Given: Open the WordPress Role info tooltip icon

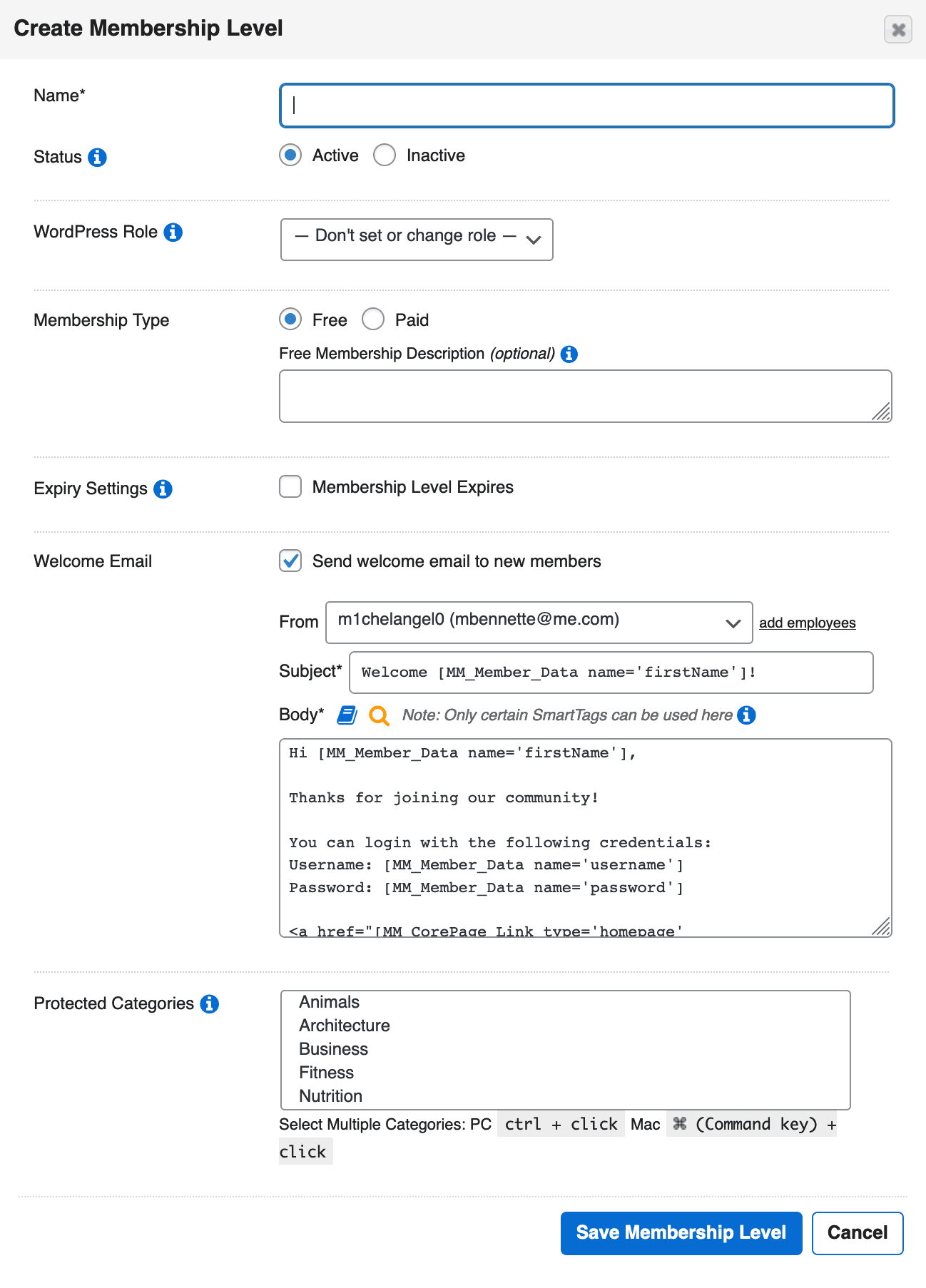Looking at the screenshot, I should [173, 232].
